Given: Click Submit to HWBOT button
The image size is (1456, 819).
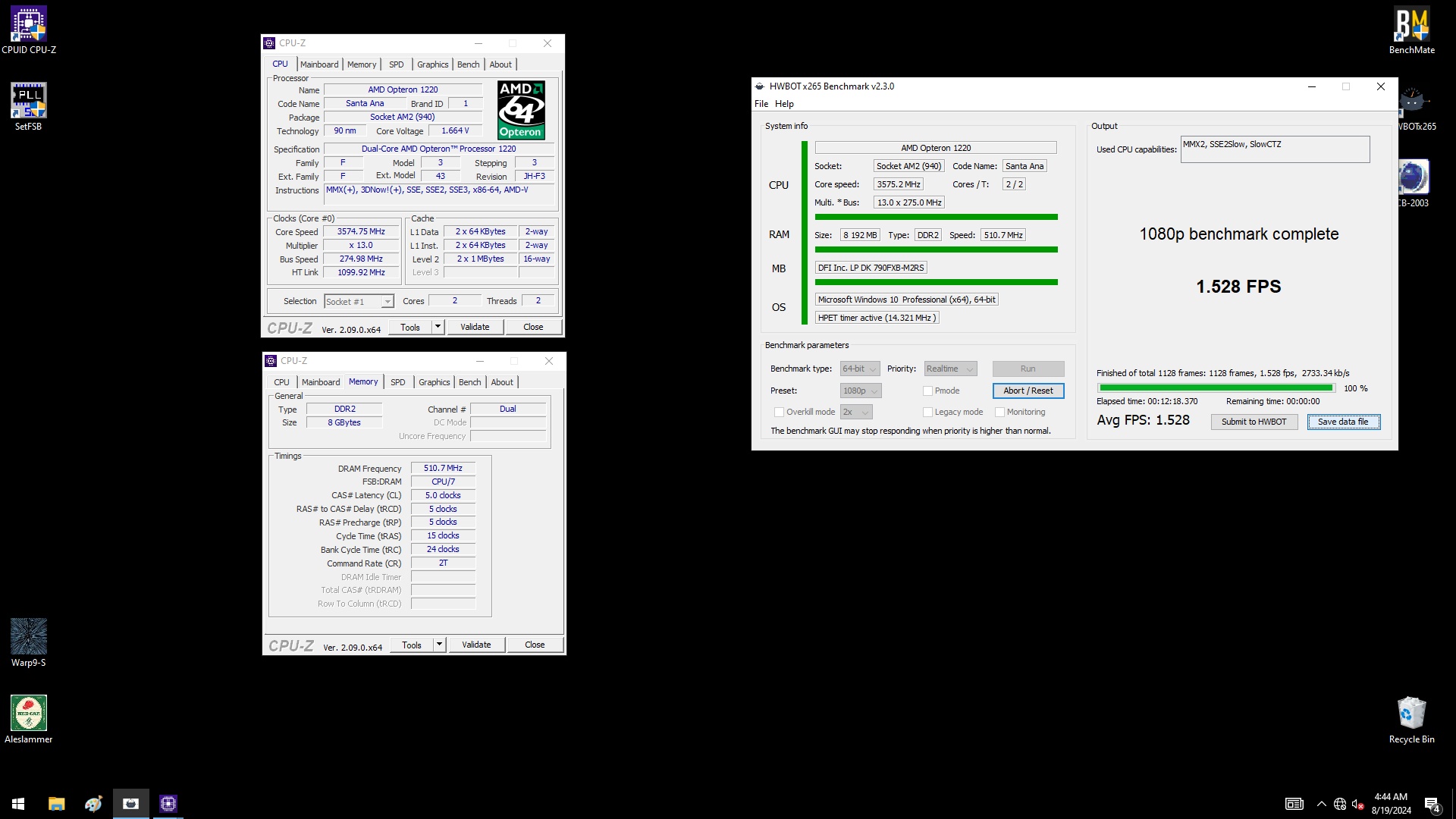Looking at the screenshot, I should 1254,422.
